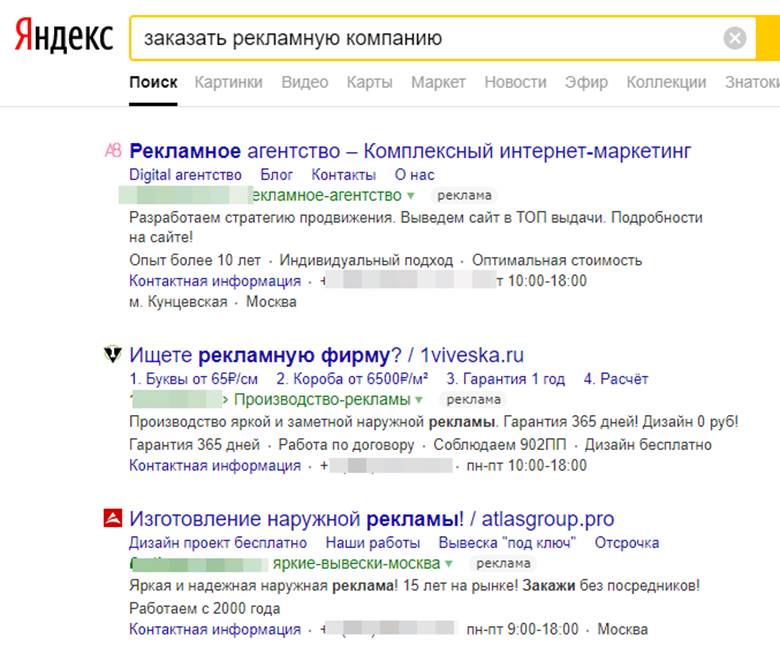The height and width of the screenshot is (669, 780).
Task: Clear the search query with X icon
Action: coord(735,39)
